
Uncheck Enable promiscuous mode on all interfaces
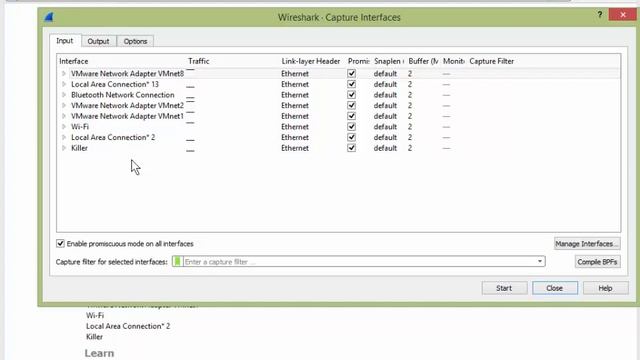click(60, 244)
